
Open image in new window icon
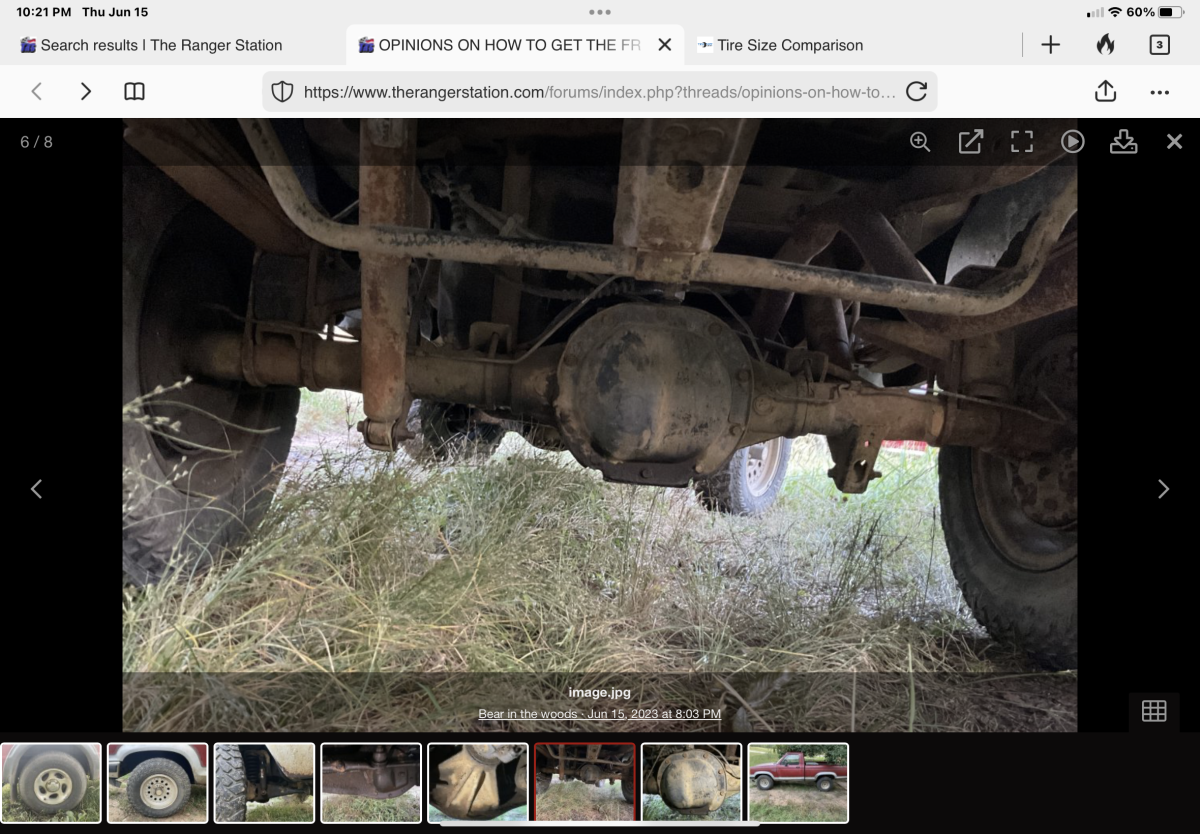point(970,142)
